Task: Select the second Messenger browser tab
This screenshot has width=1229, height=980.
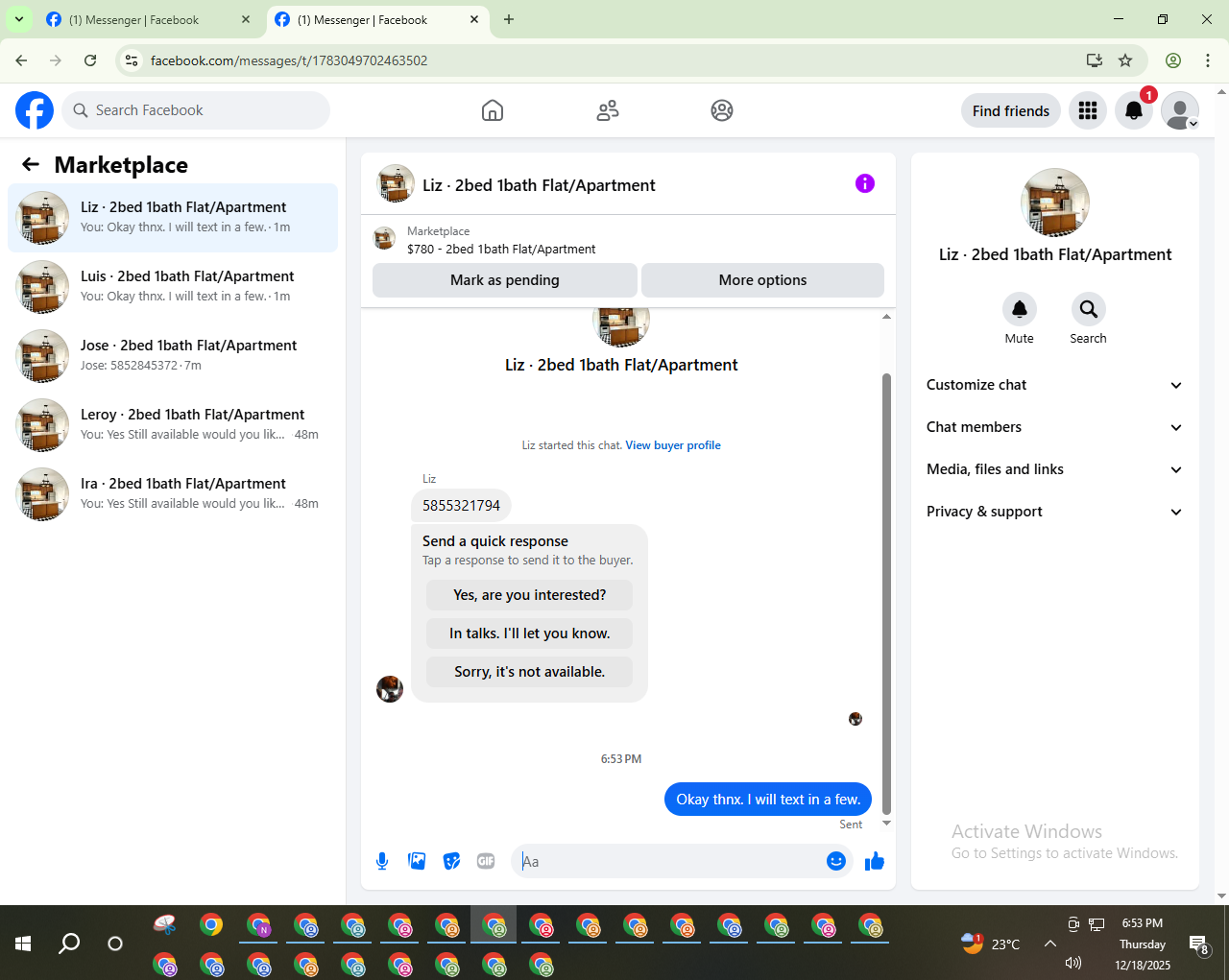Action: pyautogui.click(x=377, y=19)
